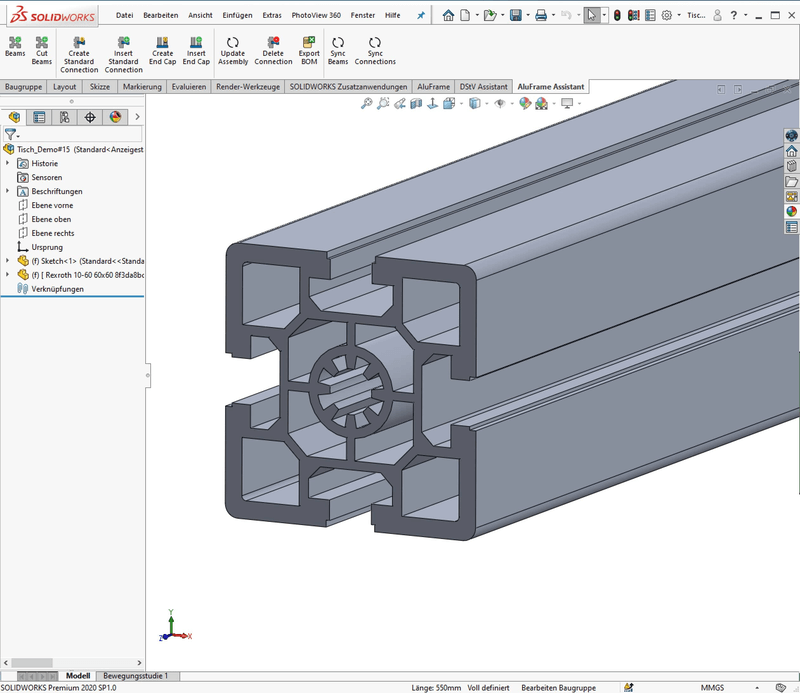Switch to Bewegungsstudie 1 tab
The height and width of the screenshot is (693, 800).
pyautogui.click(x=135, y=676)
